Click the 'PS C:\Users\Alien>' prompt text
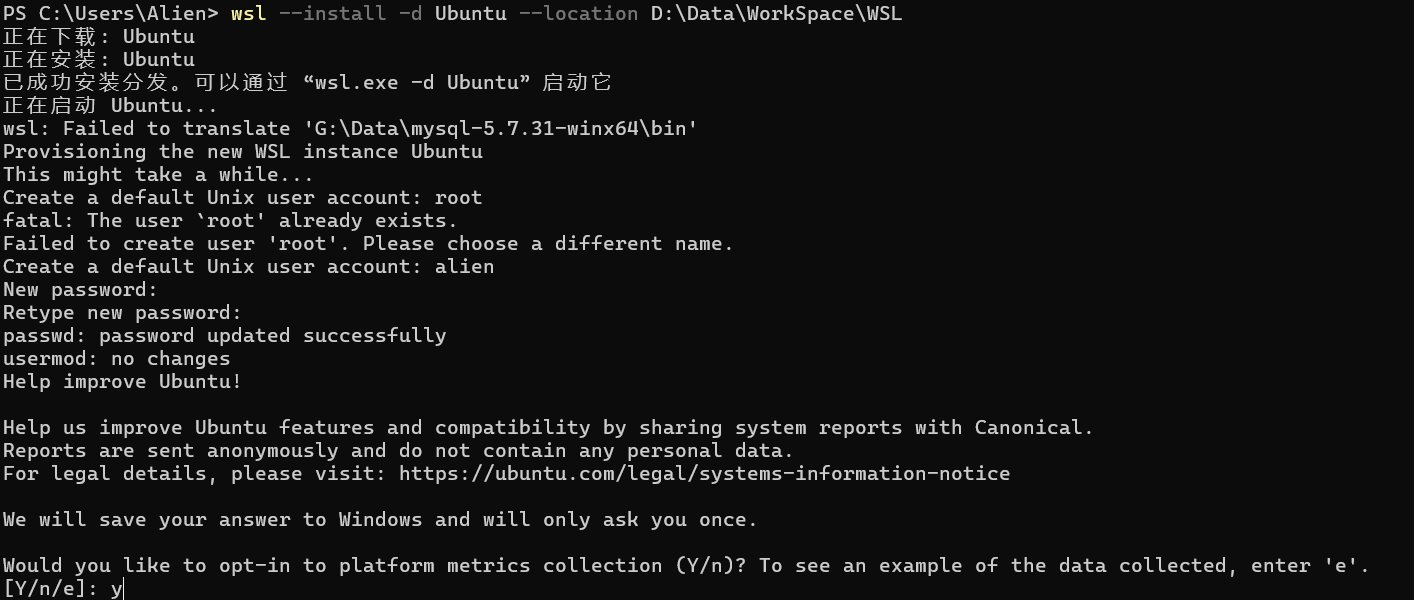 click(x=111, y=14)
